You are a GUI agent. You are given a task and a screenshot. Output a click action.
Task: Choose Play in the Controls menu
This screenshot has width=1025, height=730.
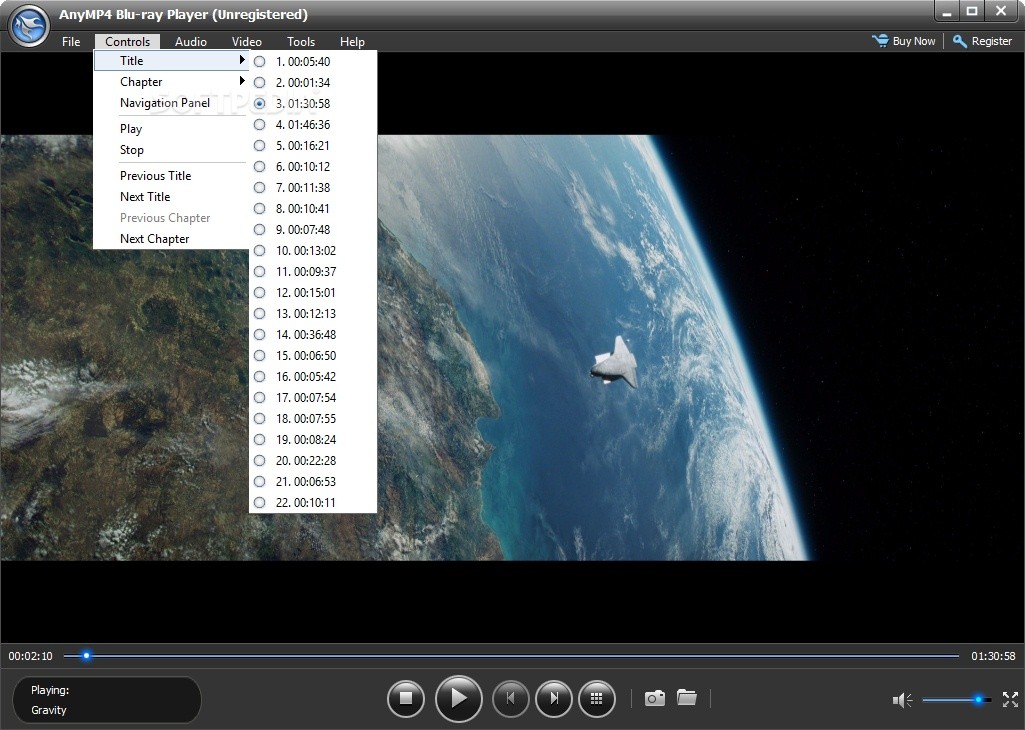[171, 129]
